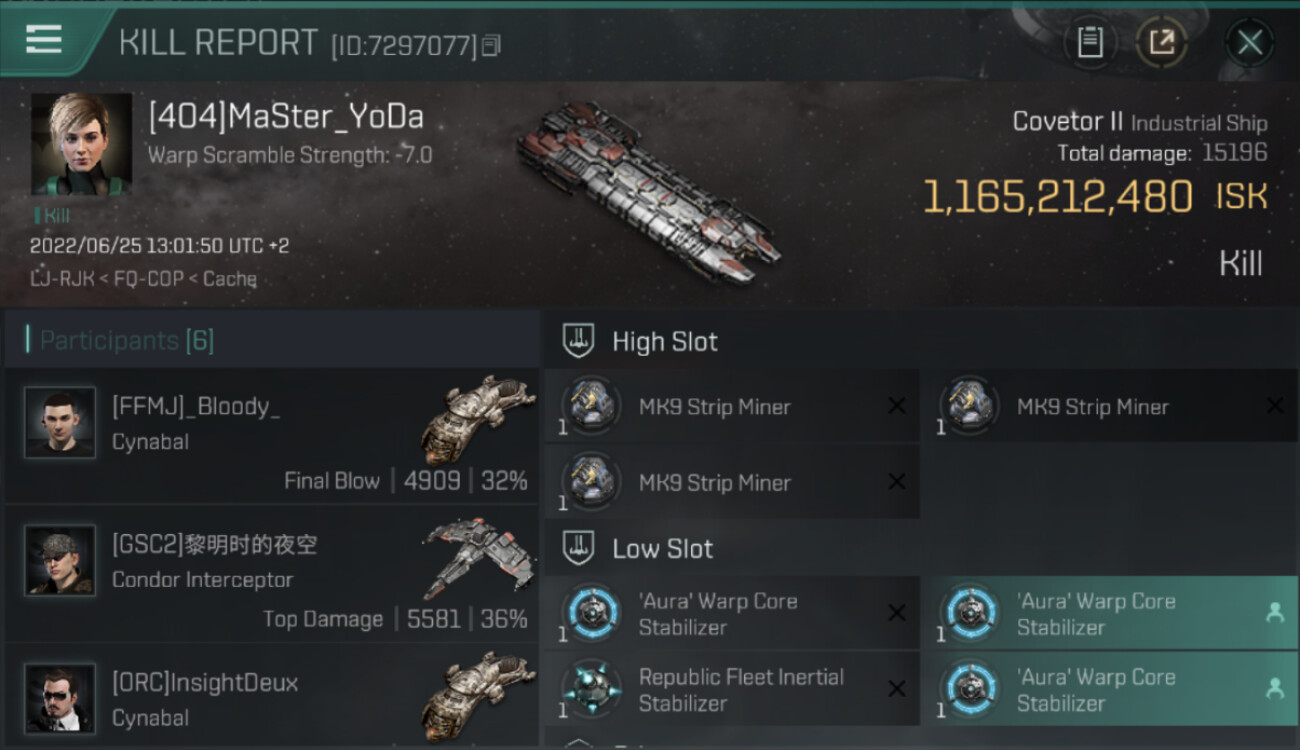Collapse the Low Slot section

(578, 548)
